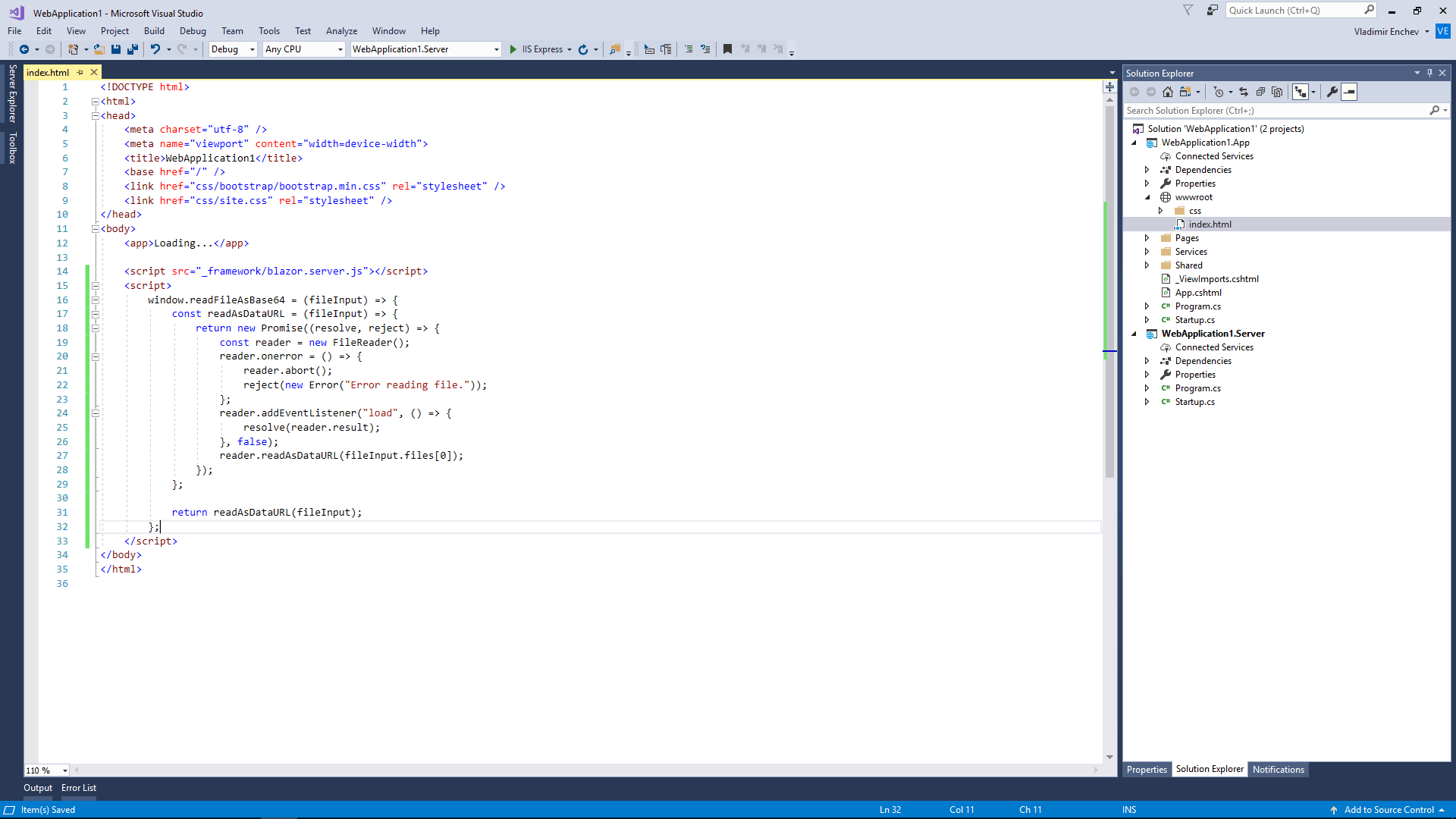Expand the WebApplication1.App Dependencies node
Screen dimensions: 1456x819
1148,169
